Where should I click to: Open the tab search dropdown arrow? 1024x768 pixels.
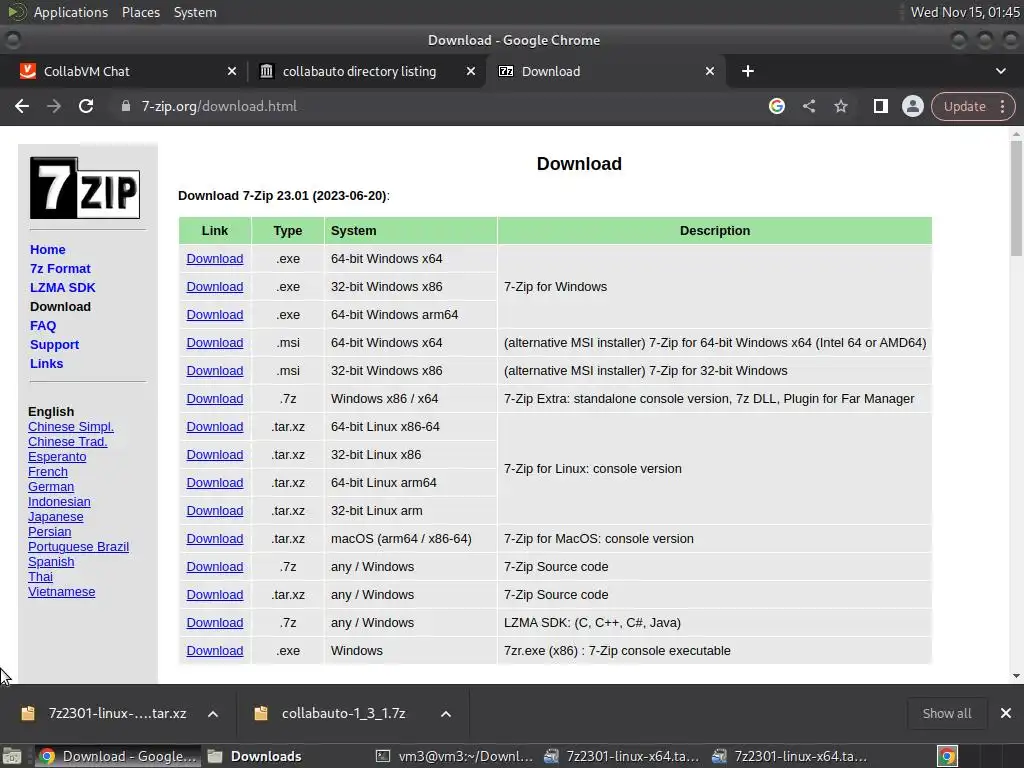(1000, 71)
